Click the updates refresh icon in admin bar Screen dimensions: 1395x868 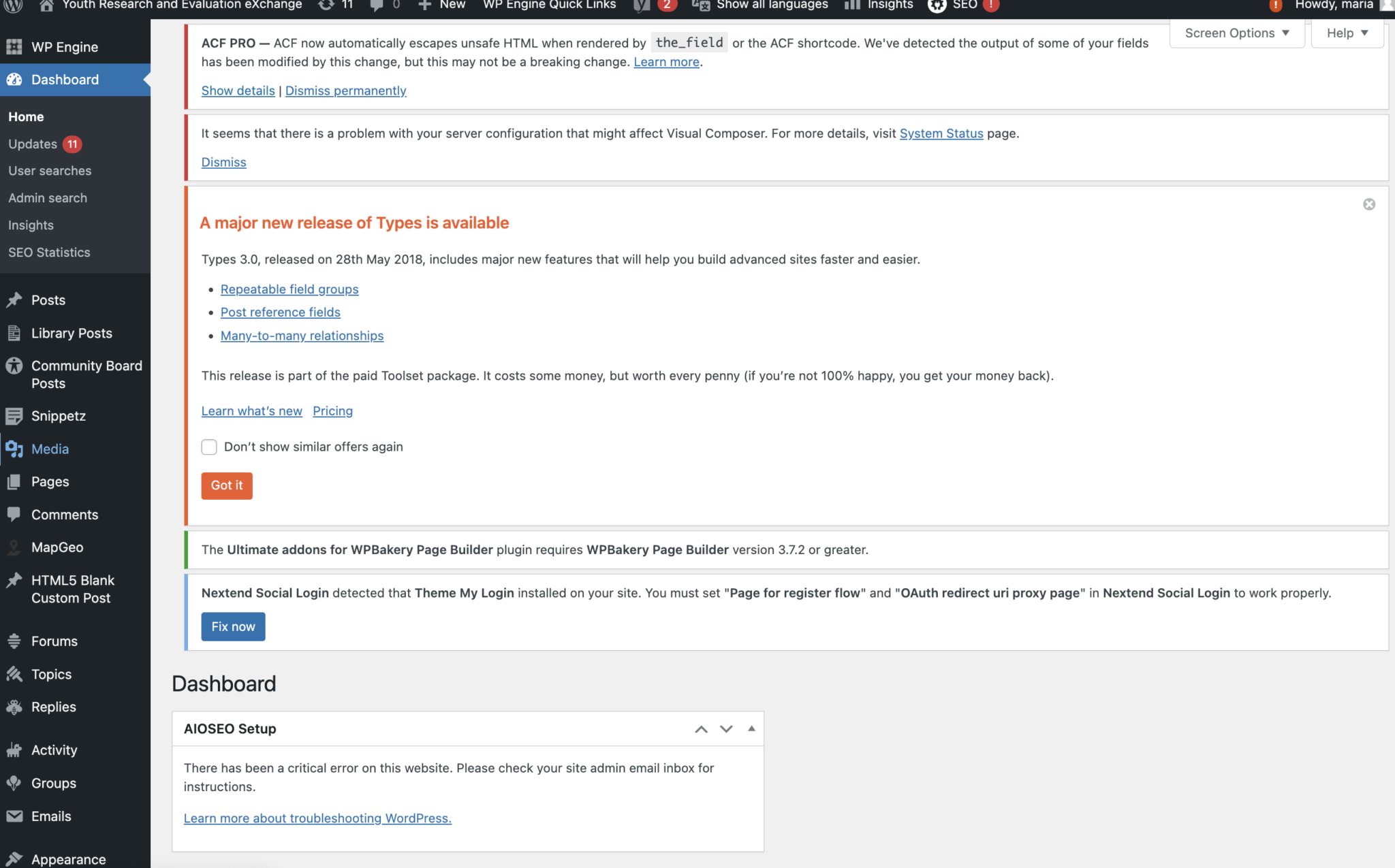(x=326, y=5)
